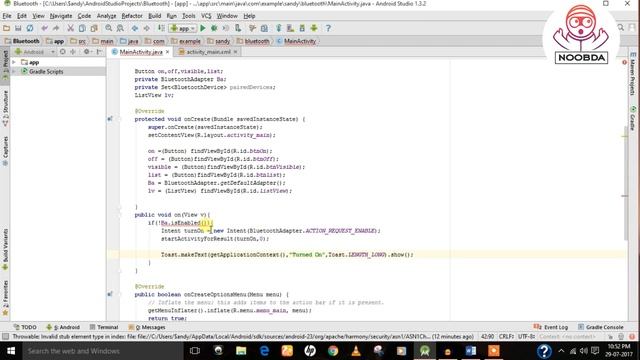Screen dimensions: 640x360
Task: Toggle the Build Variants tool window button
Action: point(5,249)
